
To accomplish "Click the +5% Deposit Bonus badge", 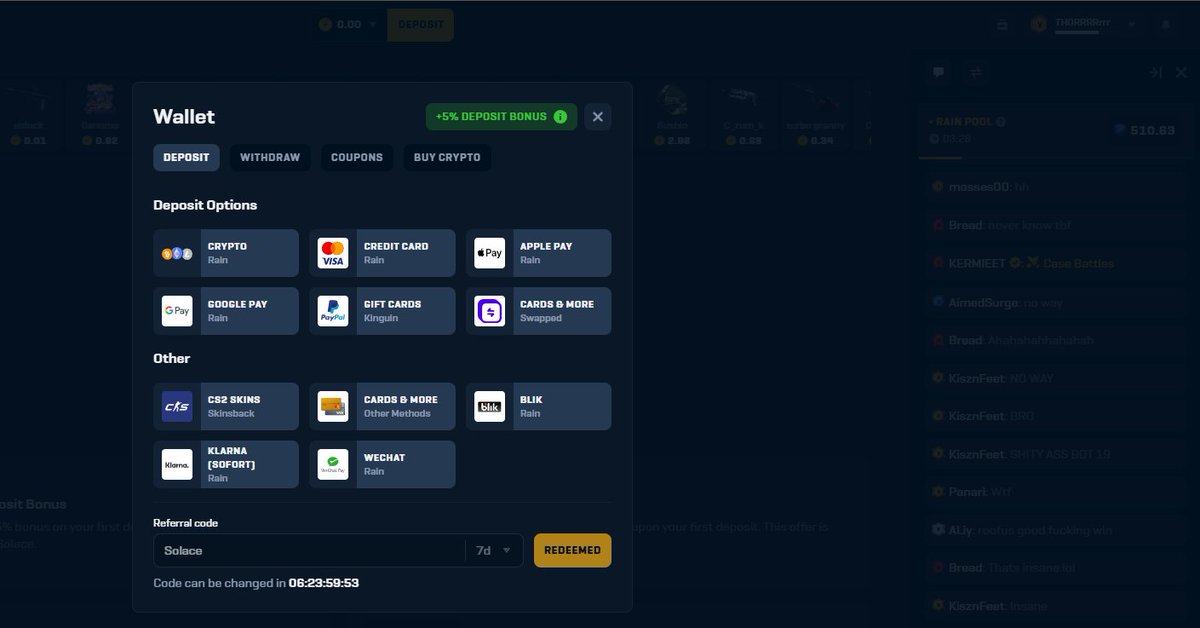I will (x=501, y=117).
